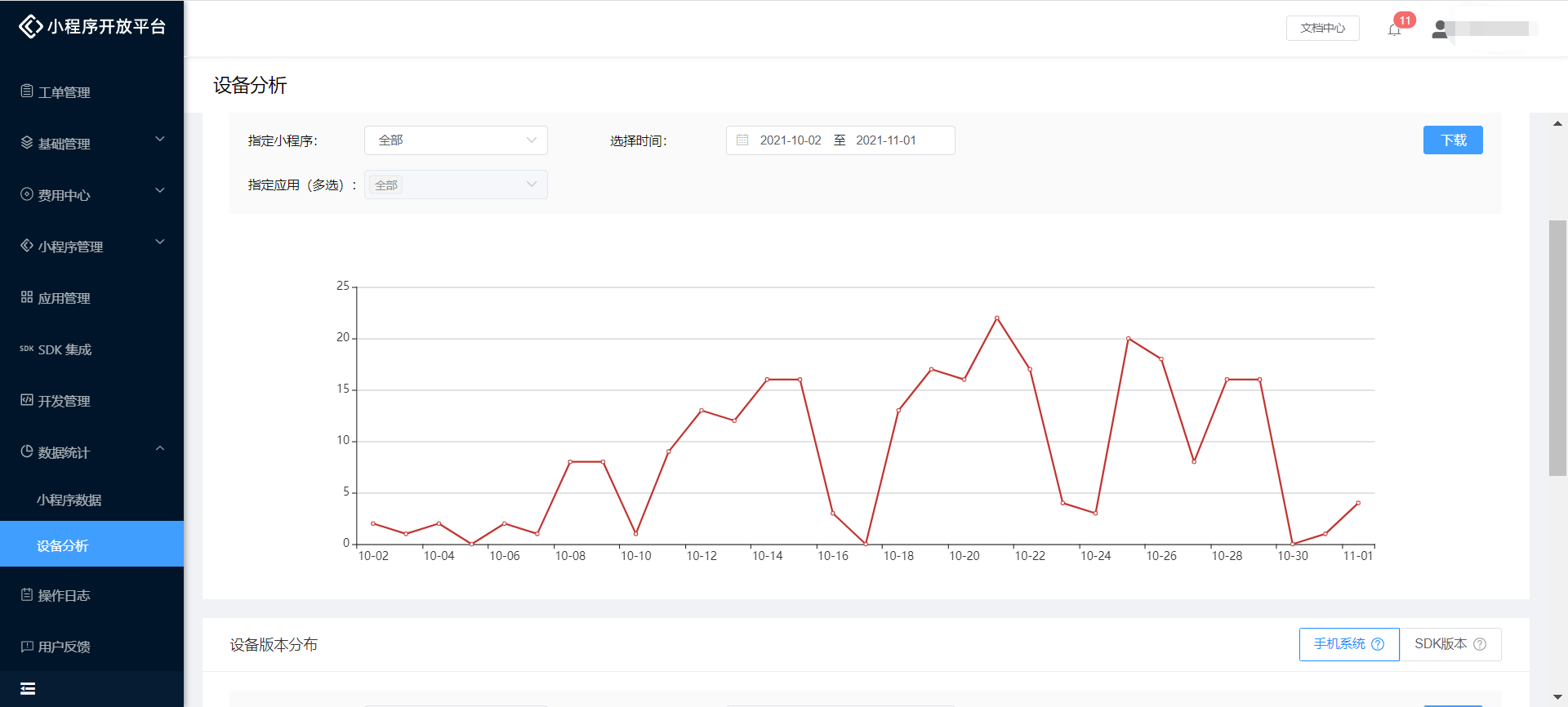1568x707 pixels.
Task: Click help icon beside SDK版本
Action: click(1480, 644)
